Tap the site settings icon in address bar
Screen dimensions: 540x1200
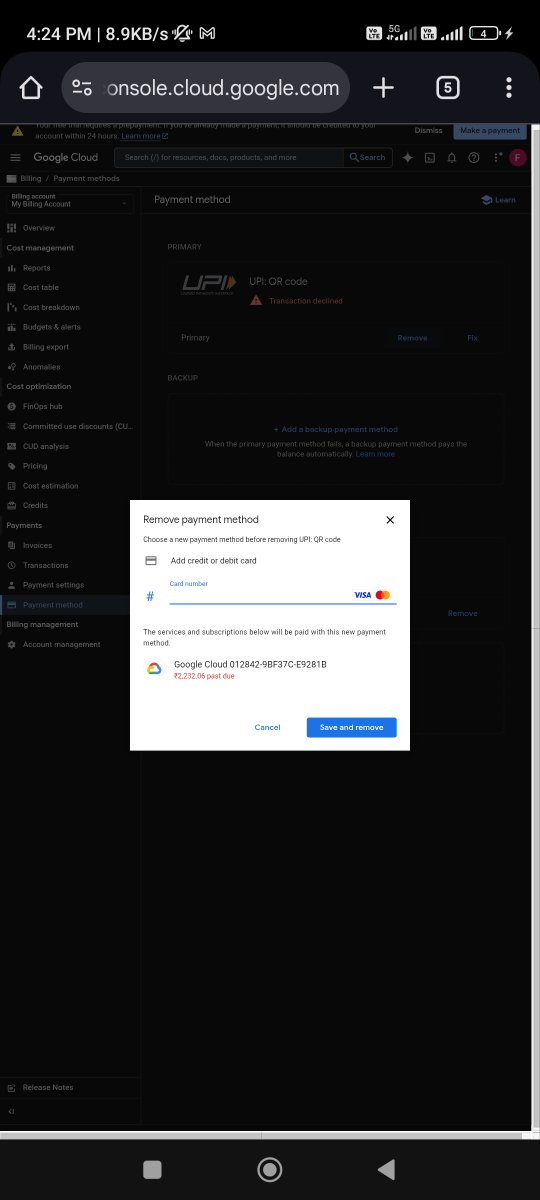click(x=82, y=88)
